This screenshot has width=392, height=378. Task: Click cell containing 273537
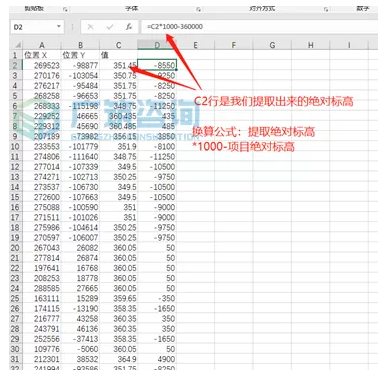tap(42, 187)
